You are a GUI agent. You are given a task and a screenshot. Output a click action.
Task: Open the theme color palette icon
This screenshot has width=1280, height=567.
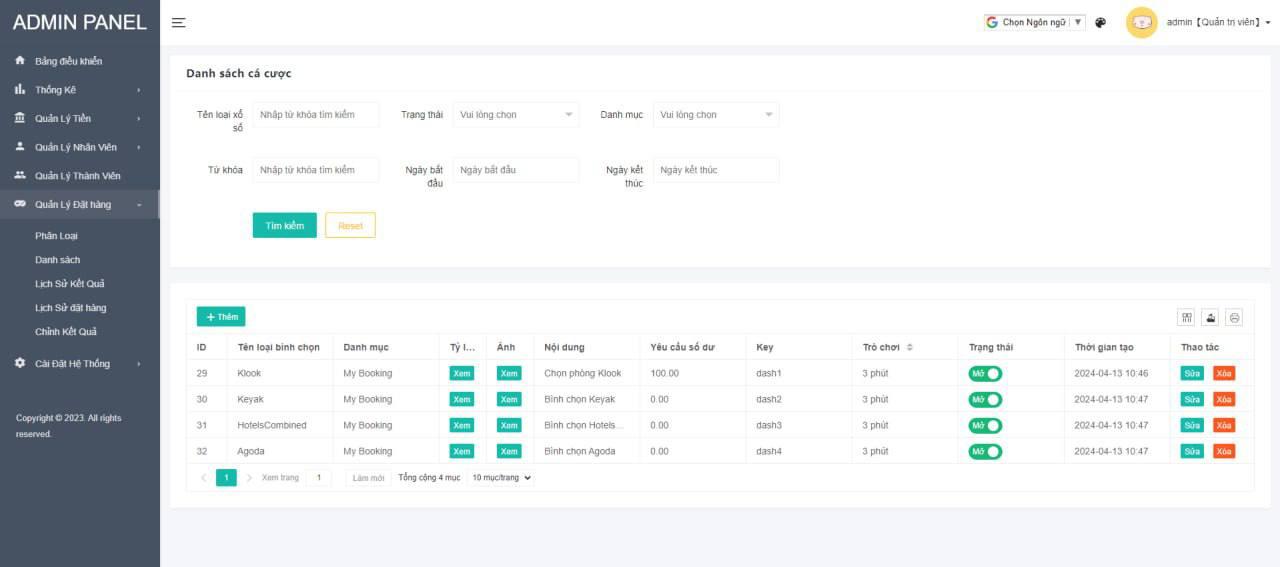point(1101,22)
